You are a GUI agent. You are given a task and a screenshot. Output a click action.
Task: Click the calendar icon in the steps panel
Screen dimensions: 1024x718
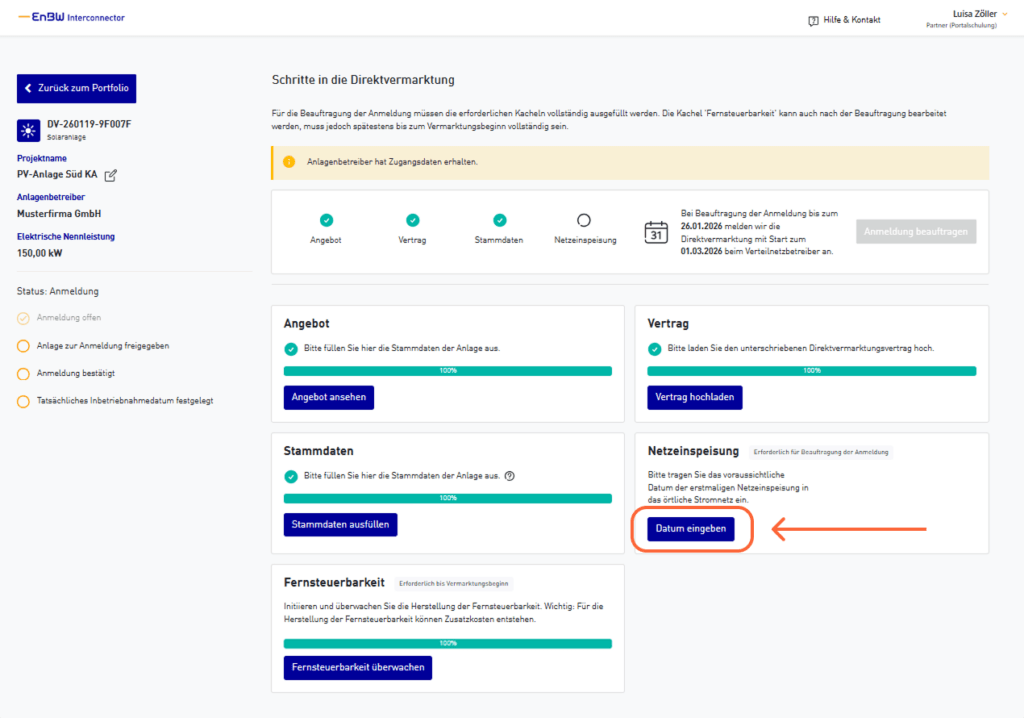(x=655, y=233)
